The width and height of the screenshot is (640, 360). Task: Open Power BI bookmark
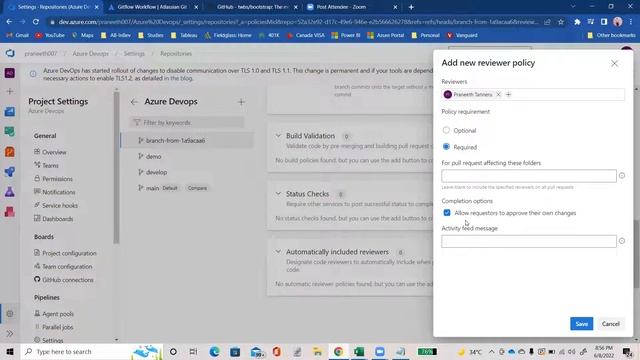(x=346, y=36)
